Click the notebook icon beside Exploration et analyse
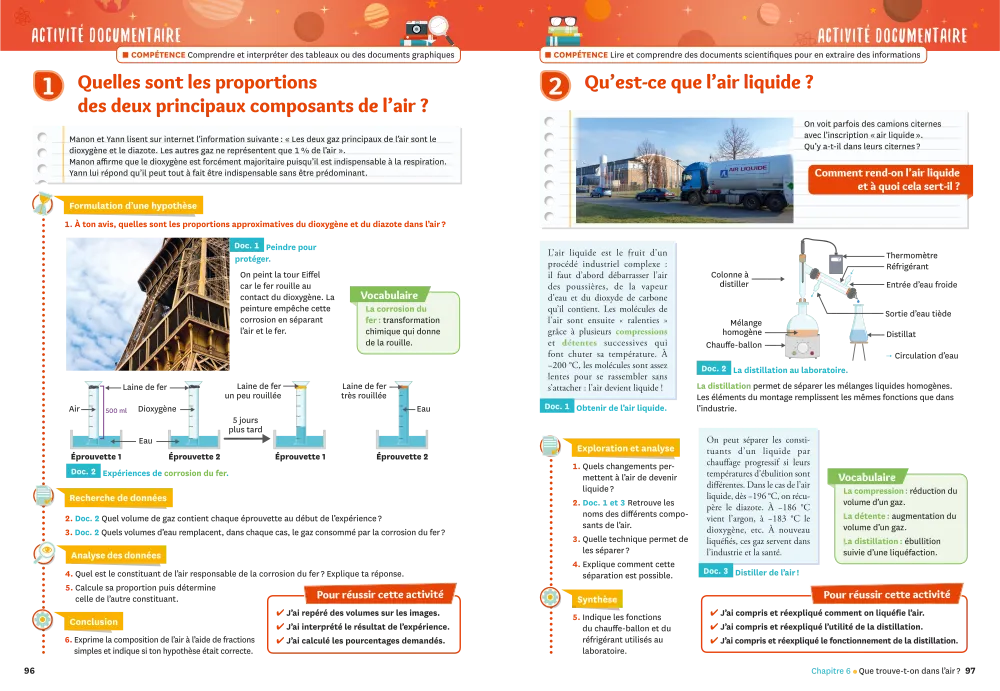1000x691 pixels. (x=550, y=446)
